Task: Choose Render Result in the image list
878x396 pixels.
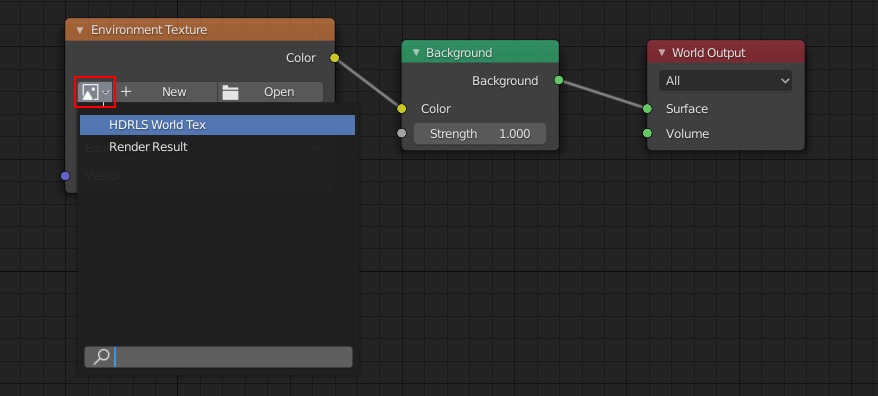Action: [x=217, y=147]
